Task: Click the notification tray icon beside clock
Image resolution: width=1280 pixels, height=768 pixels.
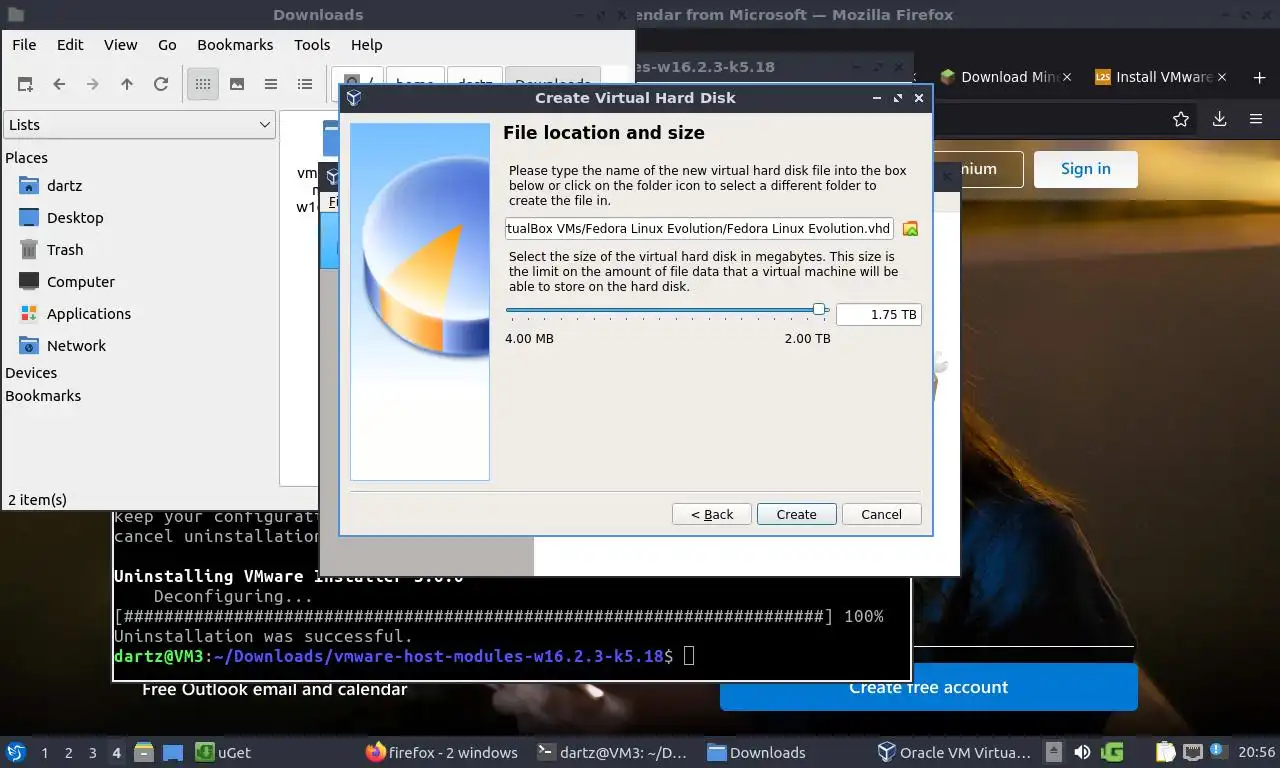Action: [1219, 750]
